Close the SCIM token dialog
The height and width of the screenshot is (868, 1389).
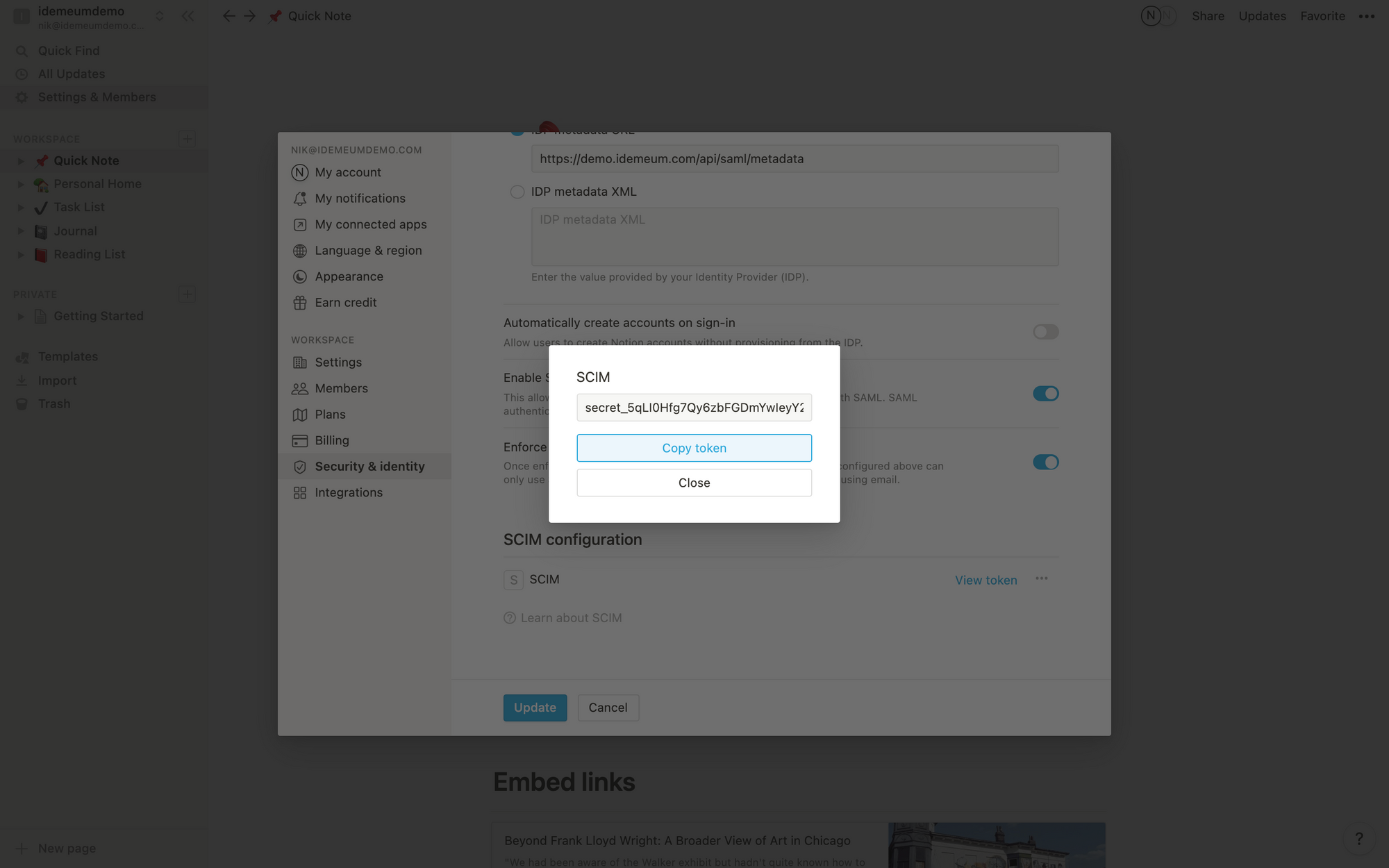pyautogui.click(x=694, y=483)
